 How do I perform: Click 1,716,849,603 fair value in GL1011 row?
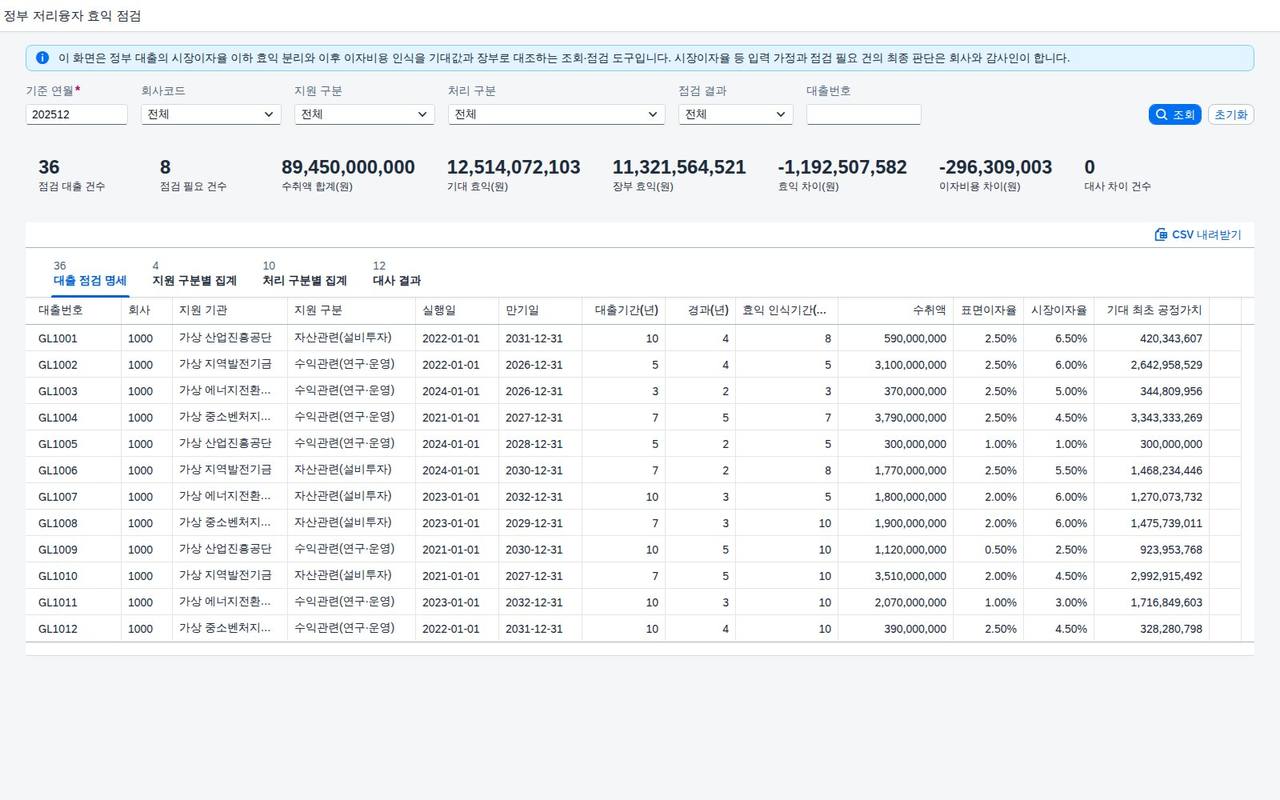1167,603
